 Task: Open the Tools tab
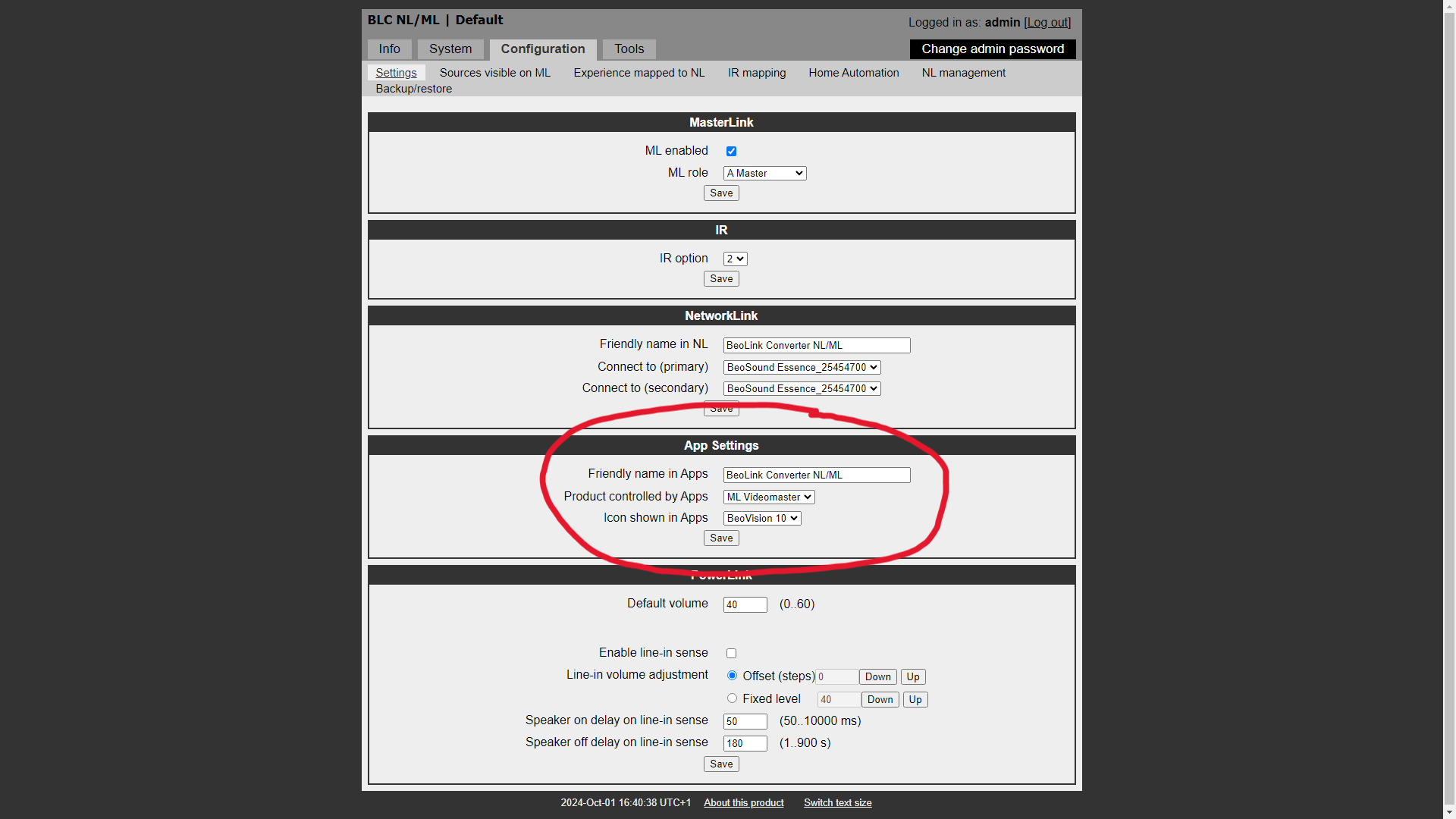[629, 49]
